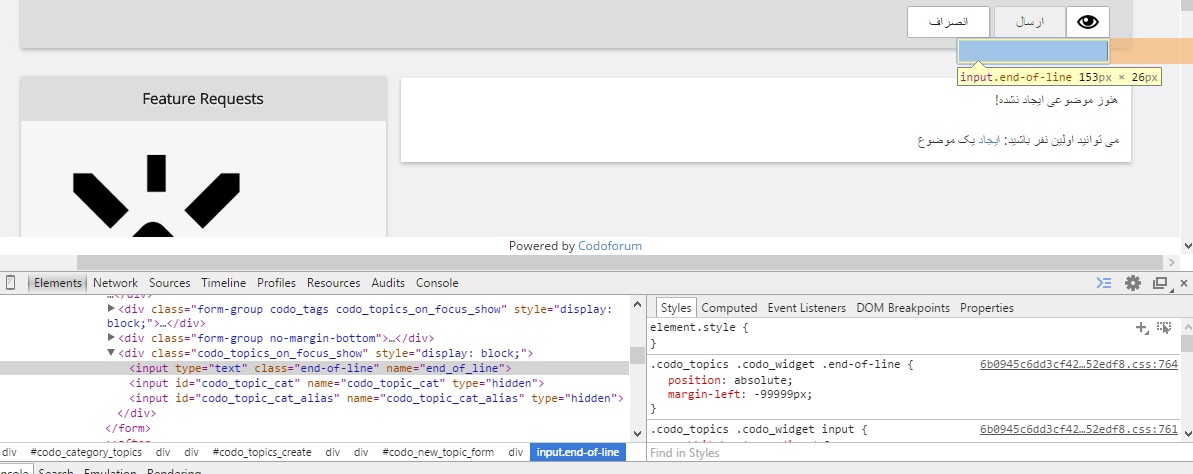Click the toggle element state icon
Image resolution: width=1193 pixels, height=474 pixels.
point(1163,327)
